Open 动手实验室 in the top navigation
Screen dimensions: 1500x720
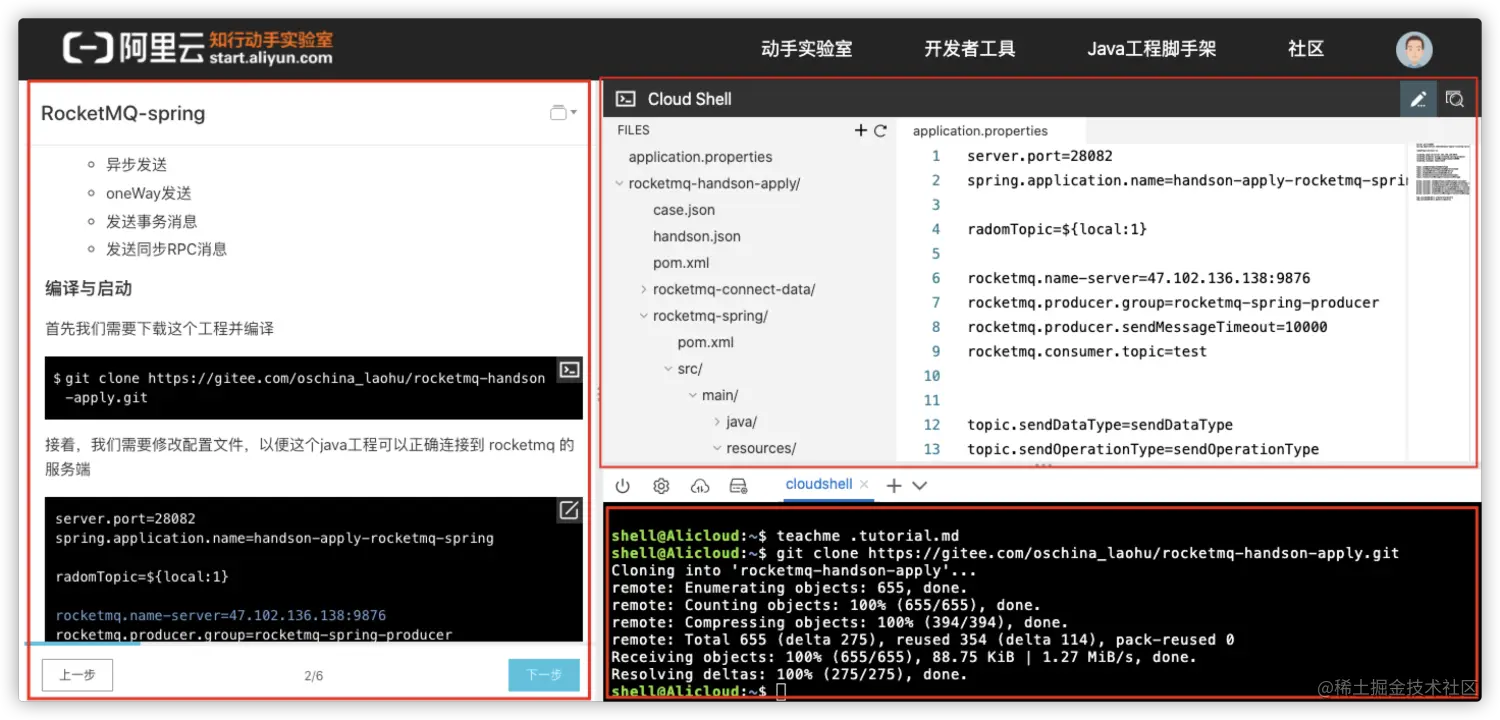coord(806,49)
